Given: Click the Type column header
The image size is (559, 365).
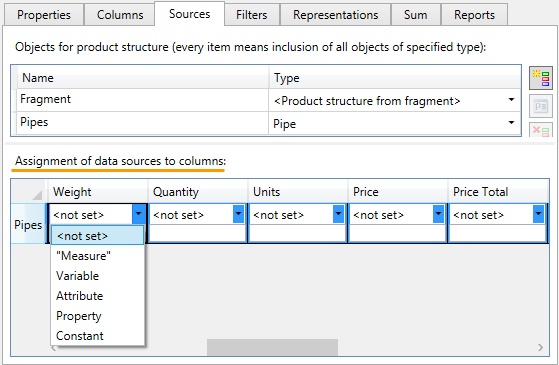Looking at the screenshot, I should pyautogui.click(x=394, y=77).
